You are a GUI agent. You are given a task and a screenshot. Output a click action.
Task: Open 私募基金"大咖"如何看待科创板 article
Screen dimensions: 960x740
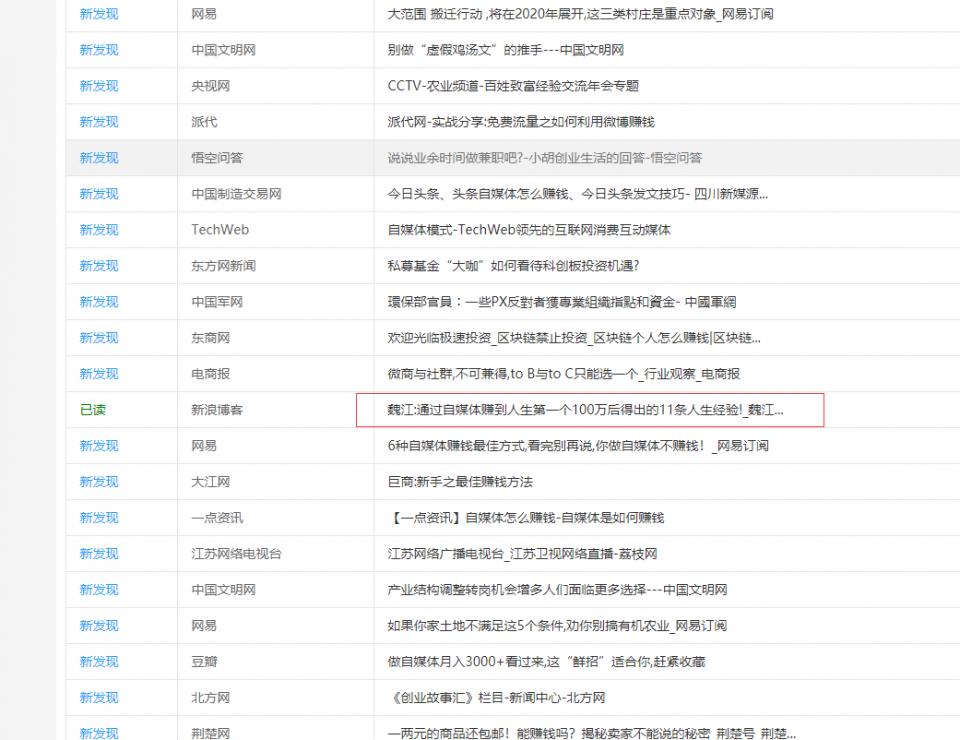pos(513,266)
